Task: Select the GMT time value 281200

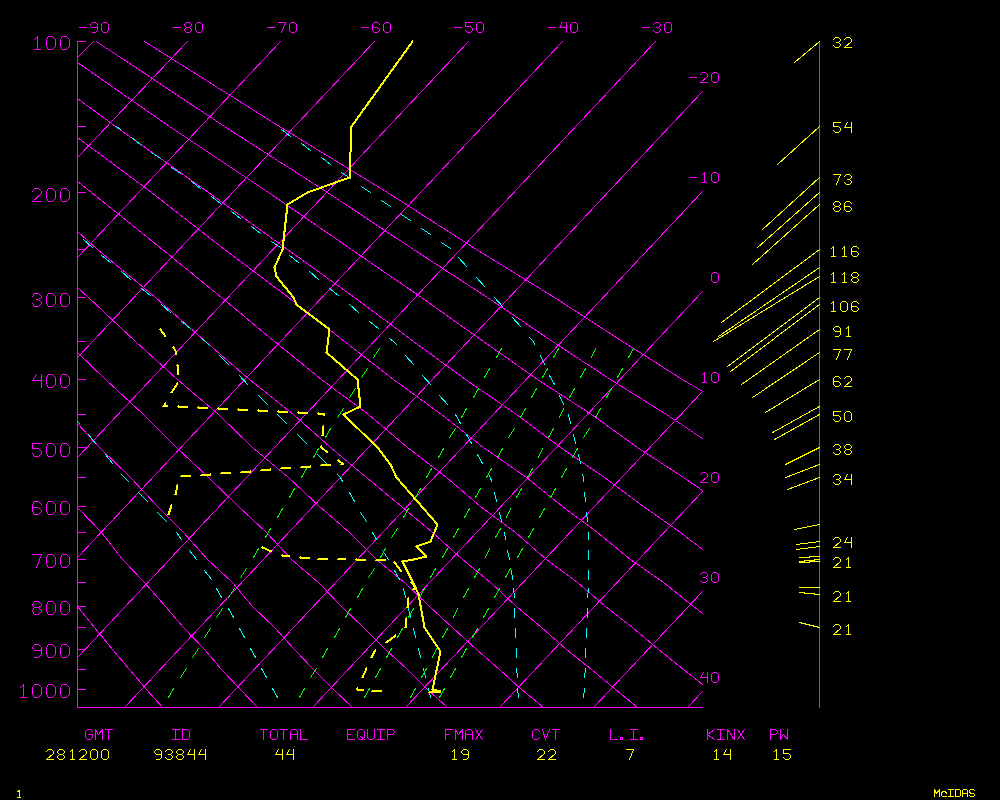Action: click(x=78, y=755)
